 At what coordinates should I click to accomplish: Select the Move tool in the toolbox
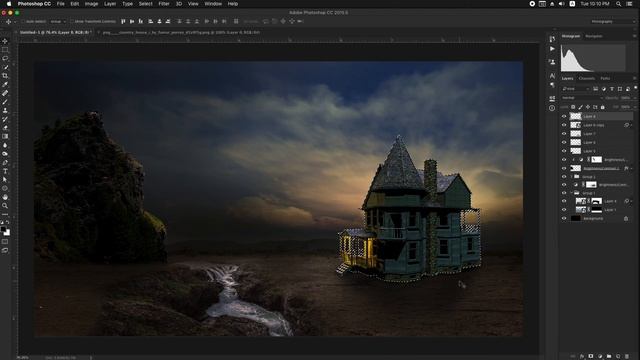click(5, 41)
